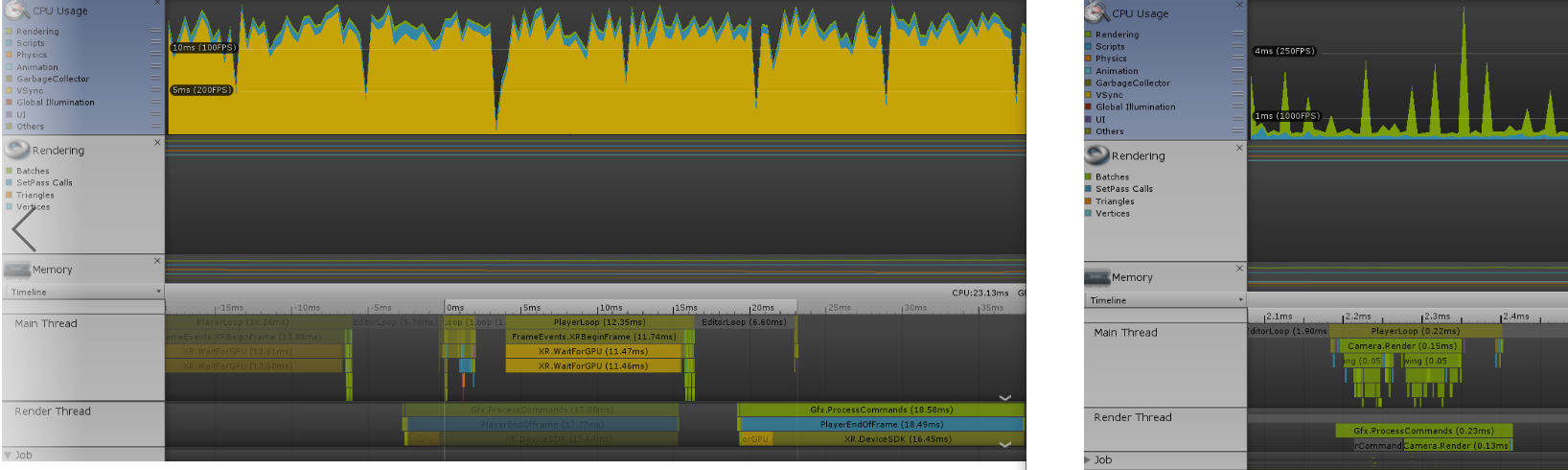Image resolution: width=1568 pixels, height=470 pixels.
Task: Open the Timeline view dropdown in left profiler
Action: point(84,292)
